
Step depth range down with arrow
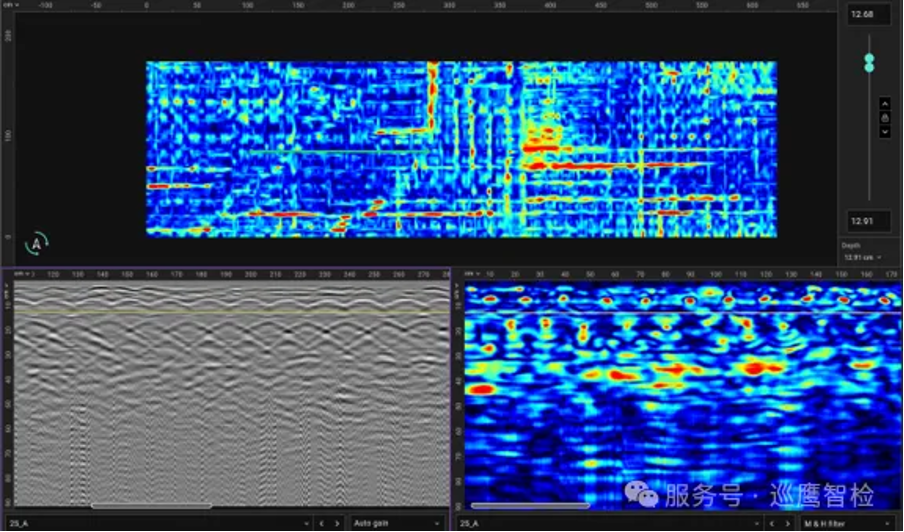pyautogui.click(x=884, y=131)
